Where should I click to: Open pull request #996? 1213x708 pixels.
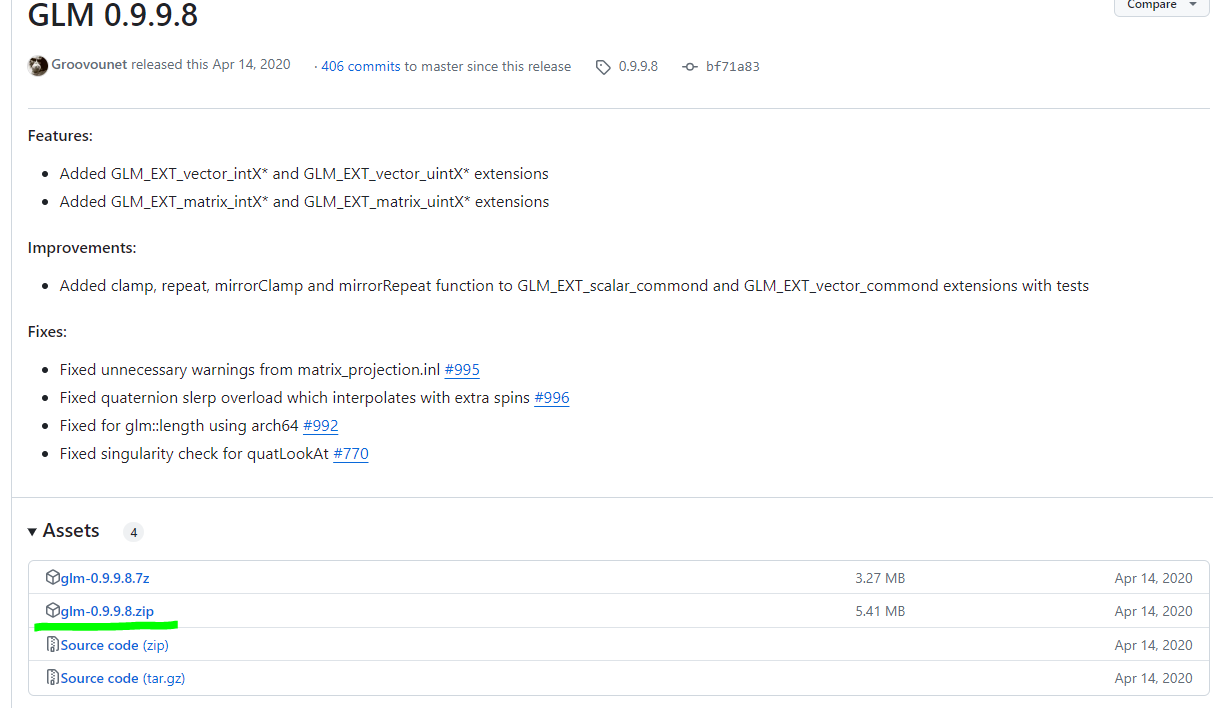point(551,397)
